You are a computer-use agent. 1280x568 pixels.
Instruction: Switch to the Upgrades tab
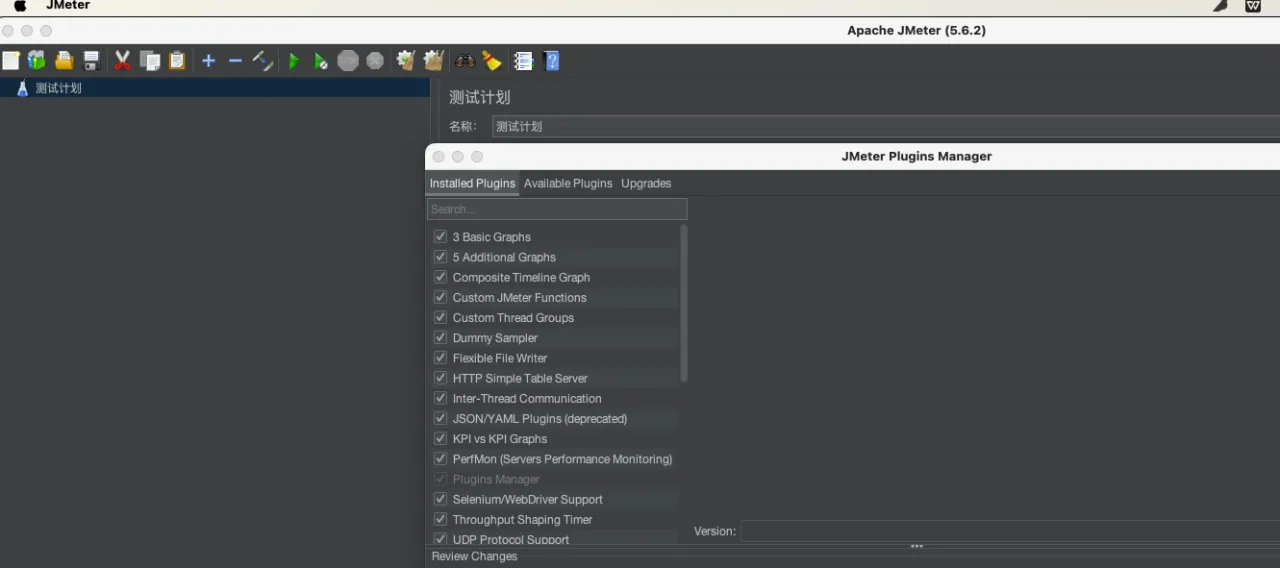tap(646, 184)
